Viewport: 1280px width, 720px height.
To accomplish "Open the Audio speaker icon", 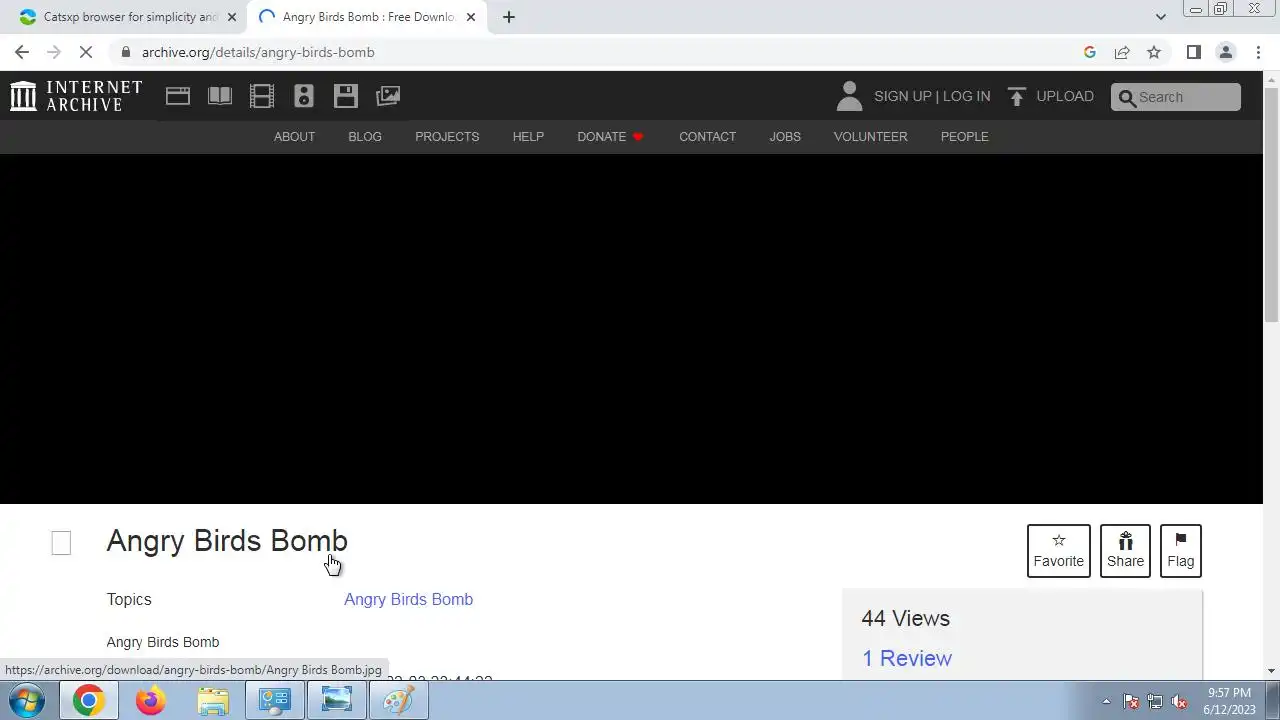I will click(304, 96).
